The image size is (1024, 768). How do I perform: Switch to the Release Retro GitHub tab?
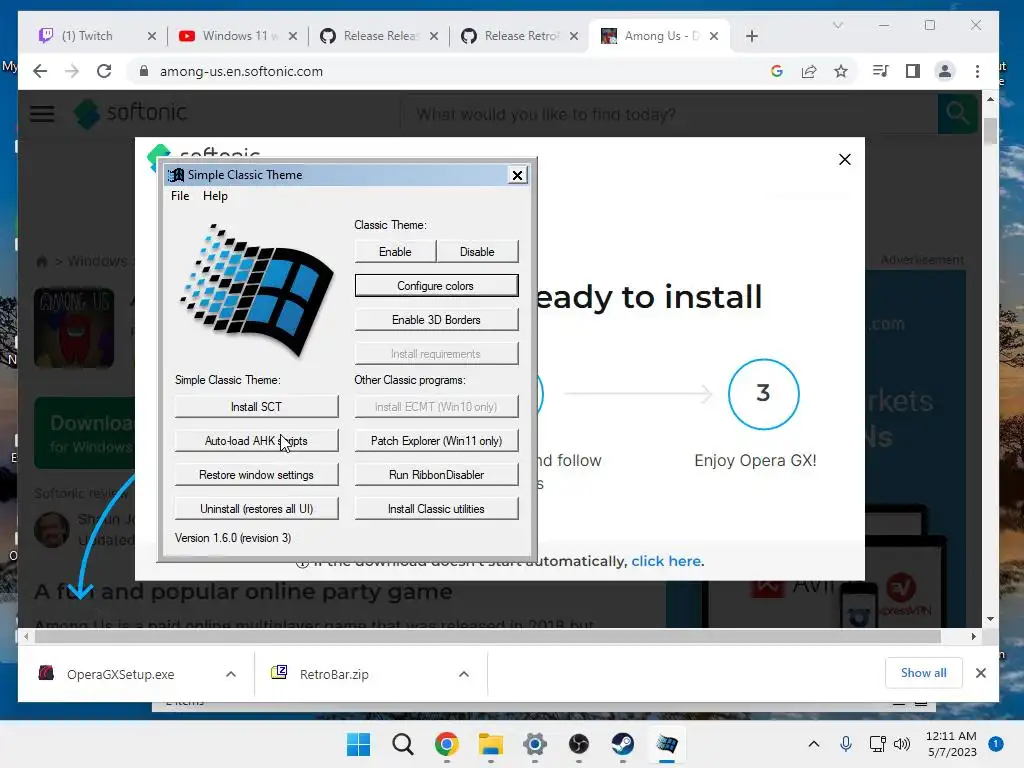(520, 36)
